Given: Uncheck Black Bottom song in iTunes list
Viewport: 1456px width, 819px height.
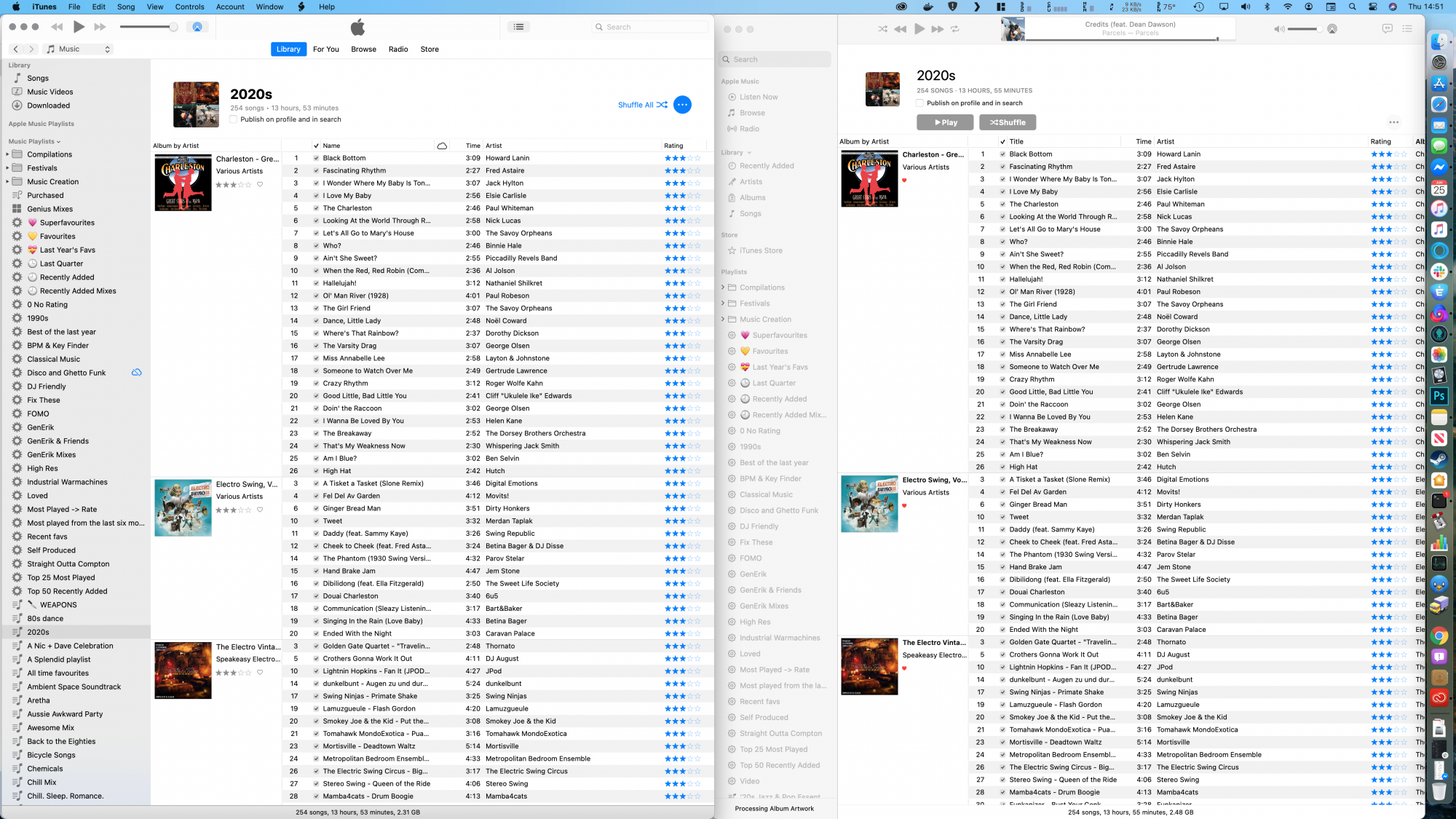Looking at the screenshot, I should (x=316, y=158).
